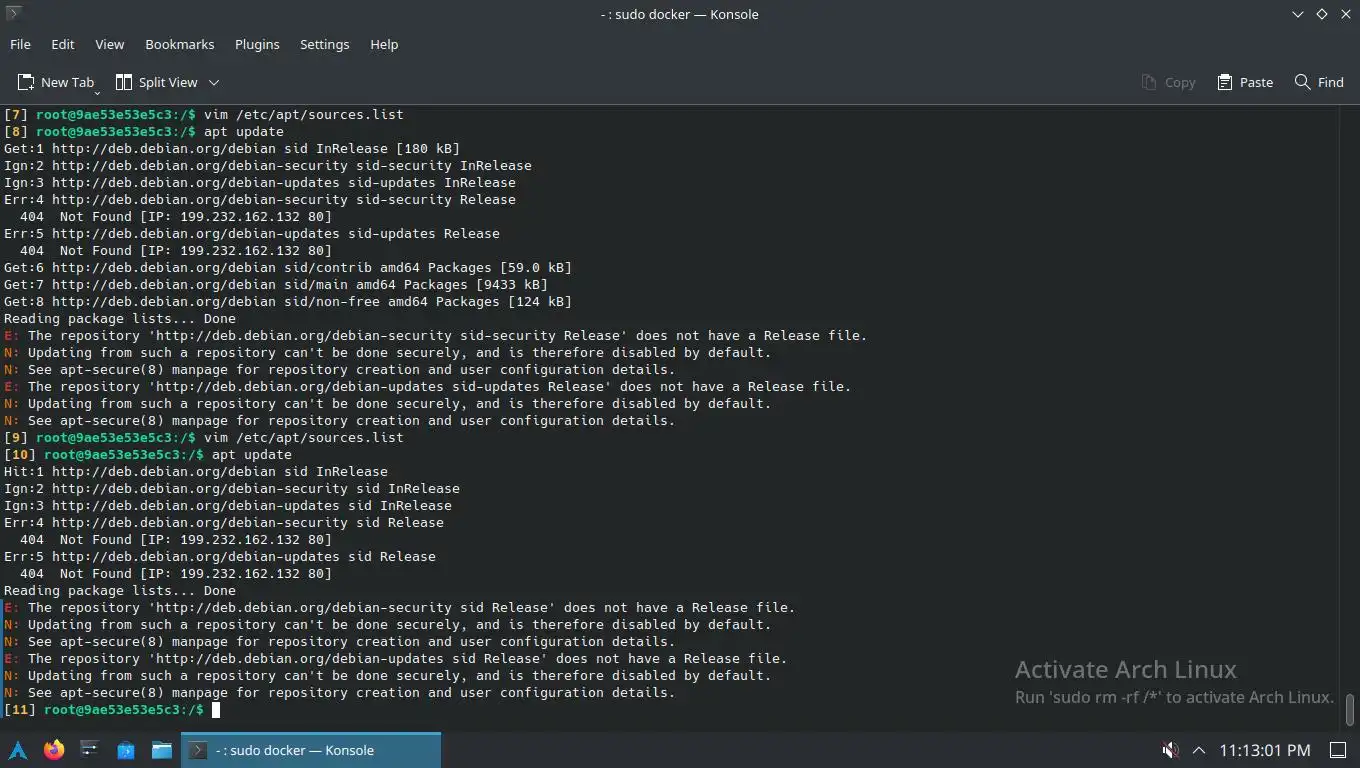Screen dimensions: 1360x768
Task: Click the 'Ign:3' debian-updates sid InRelease line
Action: pyautogui.click(x=228, y=505)
